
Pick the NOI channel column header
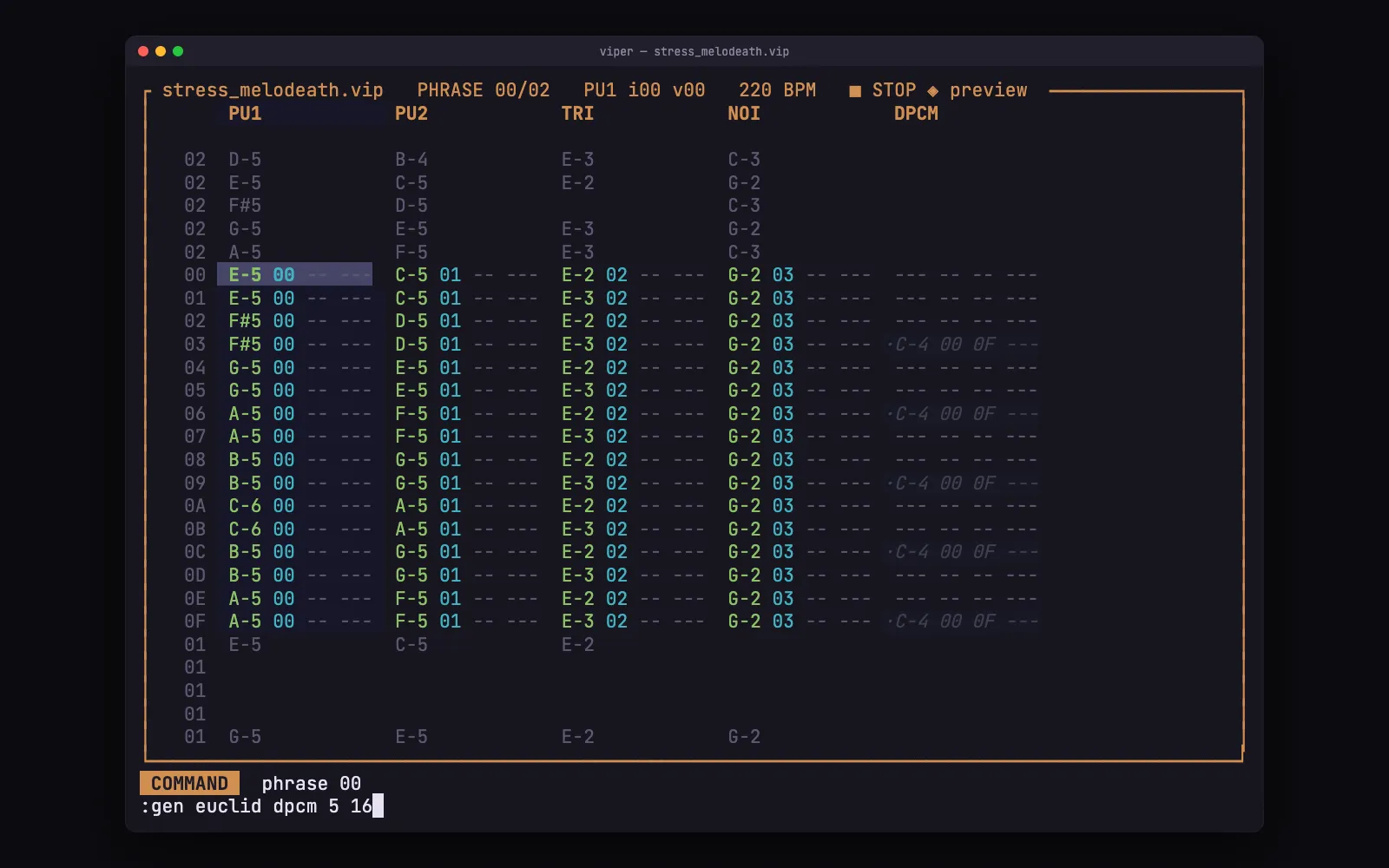(744, 114)
